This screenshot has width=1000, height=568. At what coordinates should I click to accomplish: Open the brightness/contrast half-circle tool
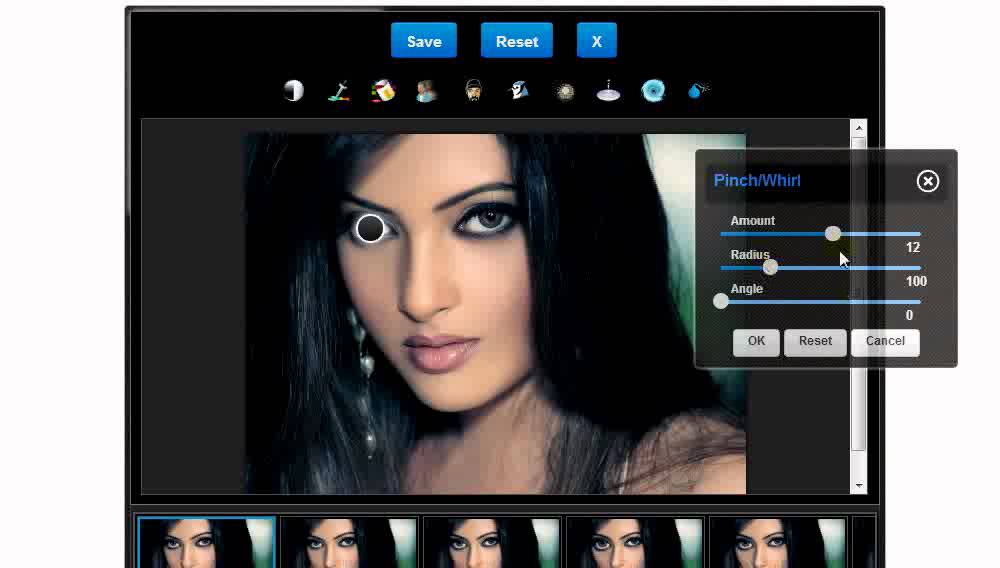point(293,91)
